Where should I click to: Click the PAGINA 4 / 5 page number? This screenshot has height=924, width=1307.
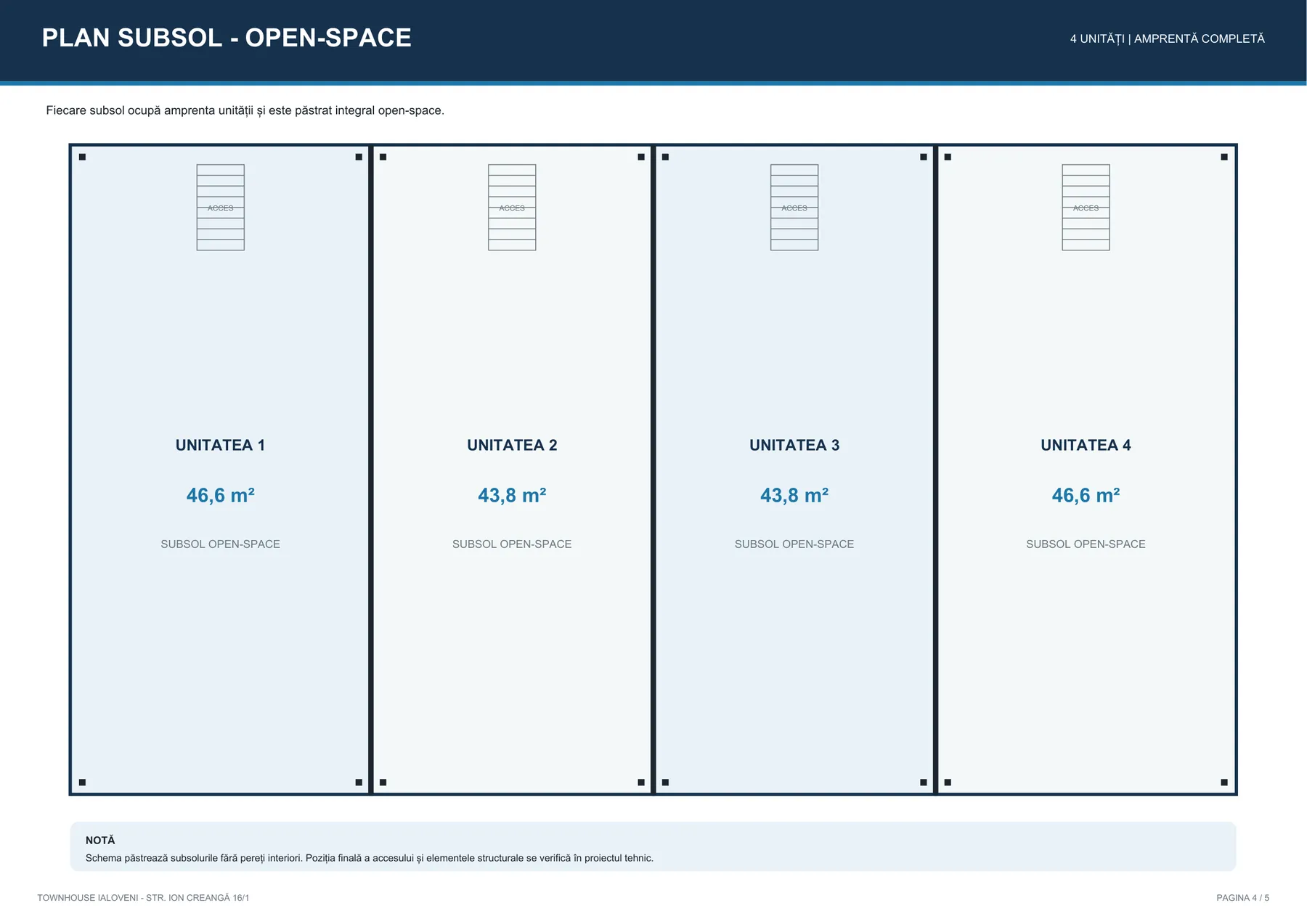point(1242,898)
